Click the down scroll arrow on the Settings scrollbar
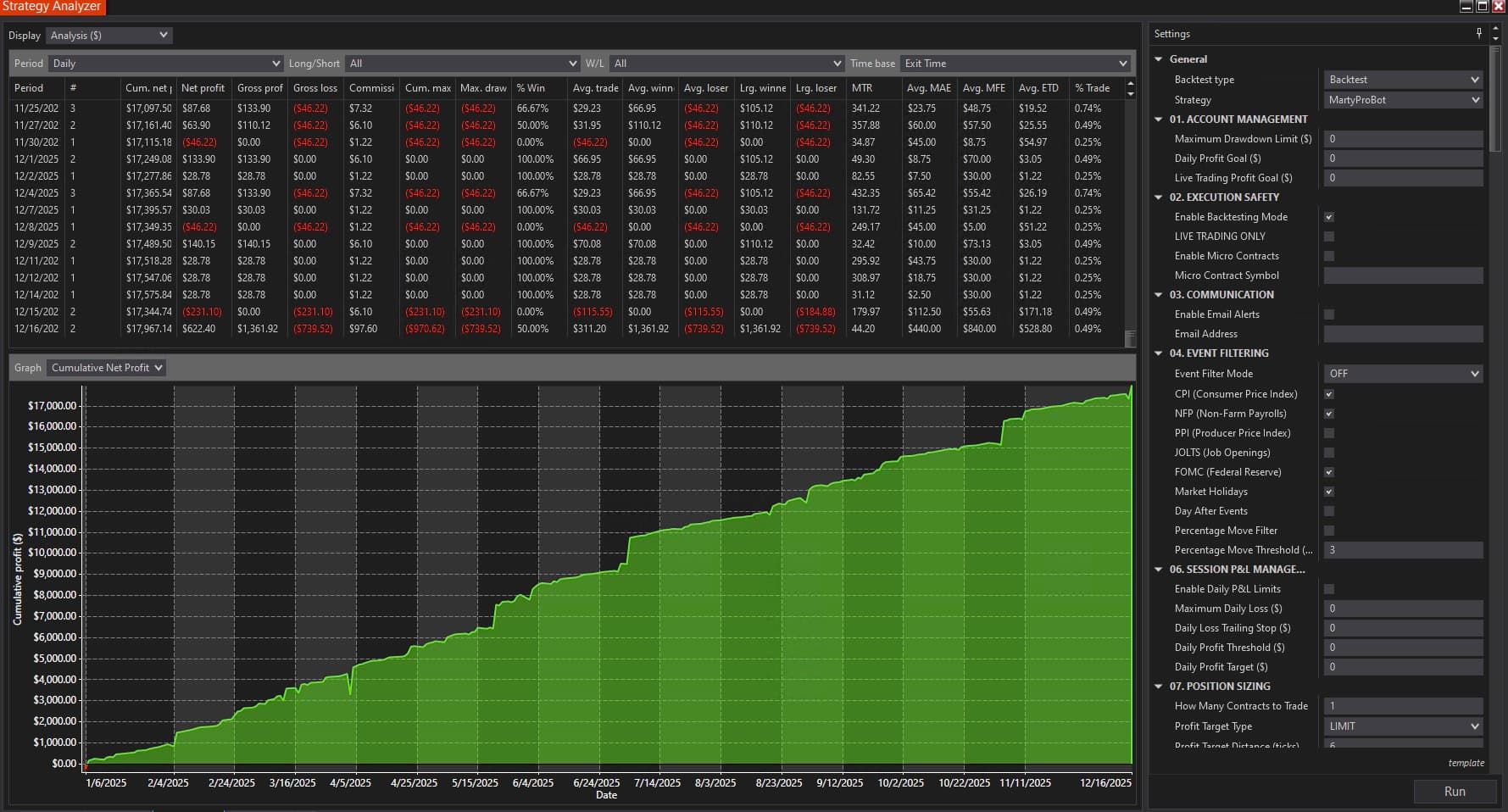The height and width of the screenshot is (812, 1508). [1497, 40]
